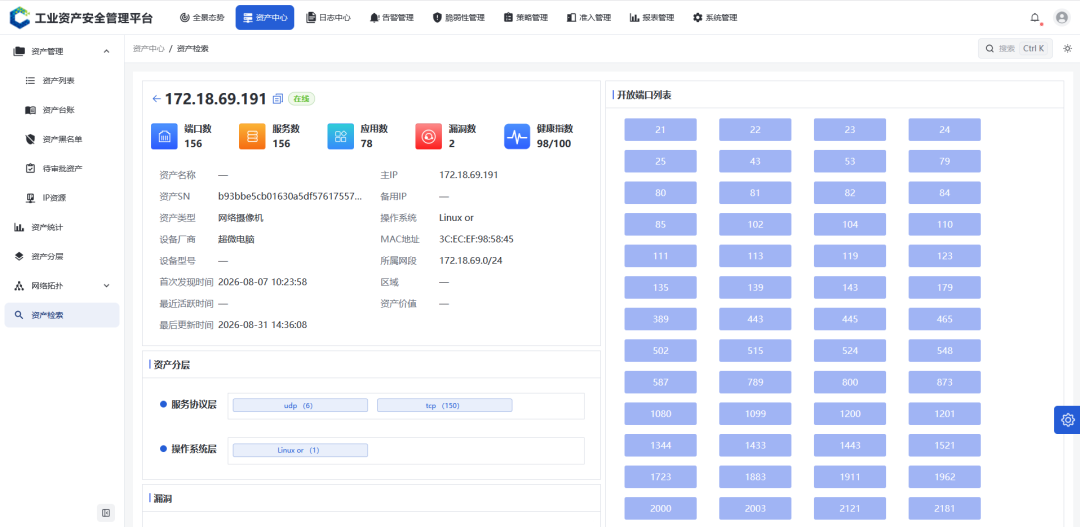The height and width of the screenshot is (527, 1080).
Task: Open the 全景态势 menu
Action: pos(202,18)
